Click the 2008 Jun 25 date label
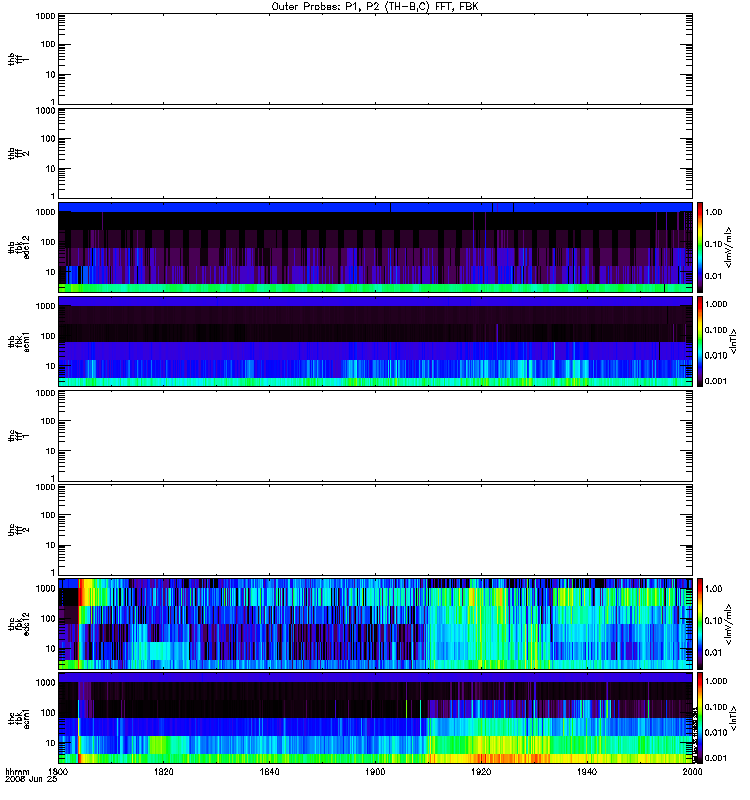Viewport: 750px width, 800px height. click(31, 779)
